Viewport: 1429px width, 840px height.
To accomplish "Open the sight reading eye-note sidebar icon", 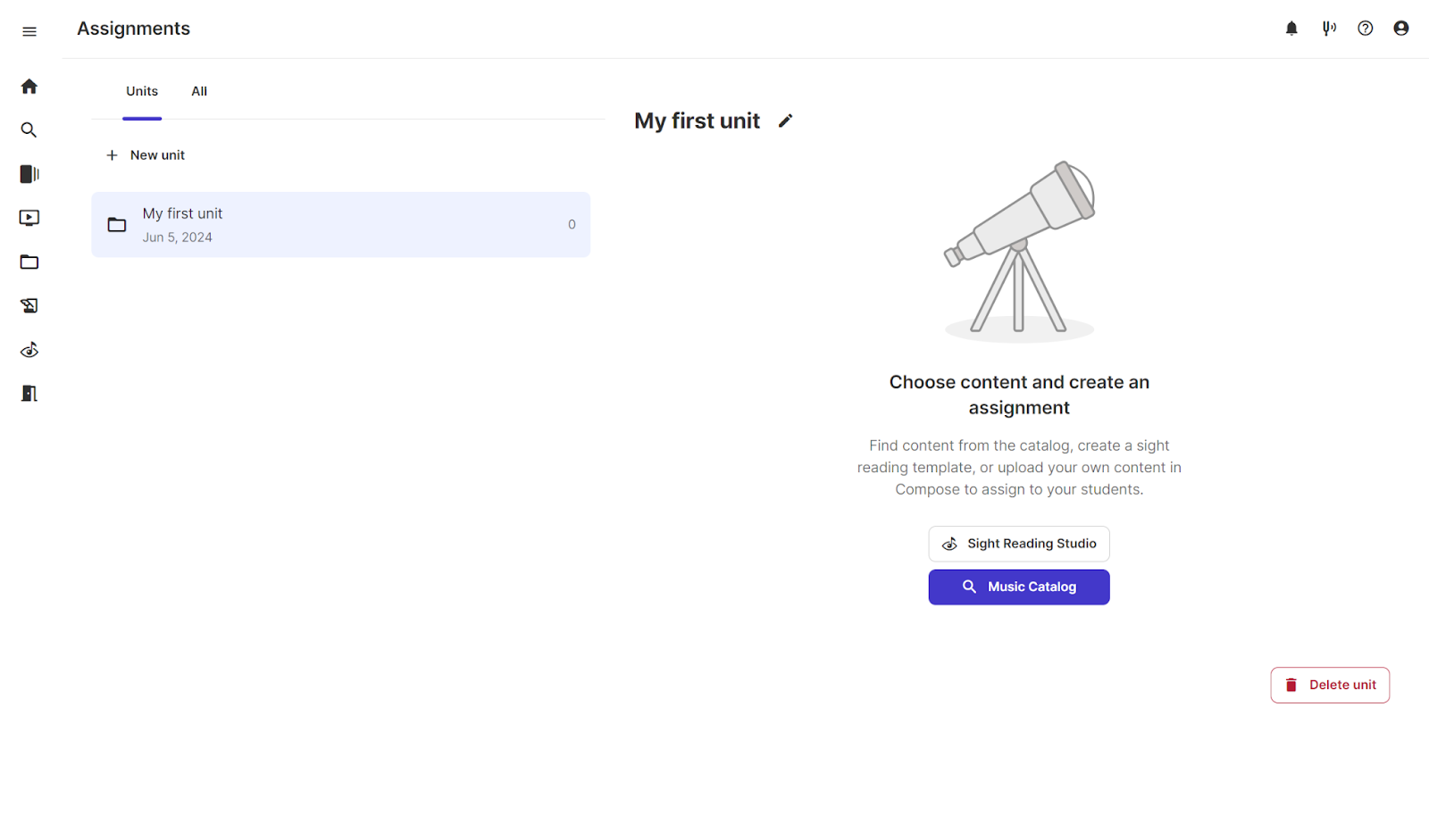I will point(29,350).
